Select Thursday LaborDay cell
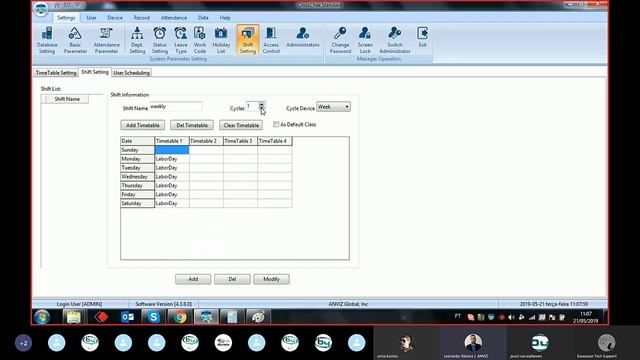 [x=172, y=185]
